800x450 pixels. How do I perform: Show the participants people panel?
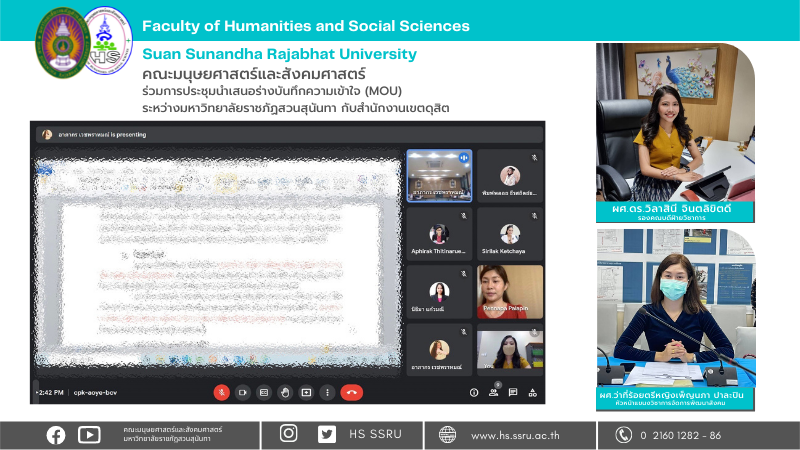point(493,393)
